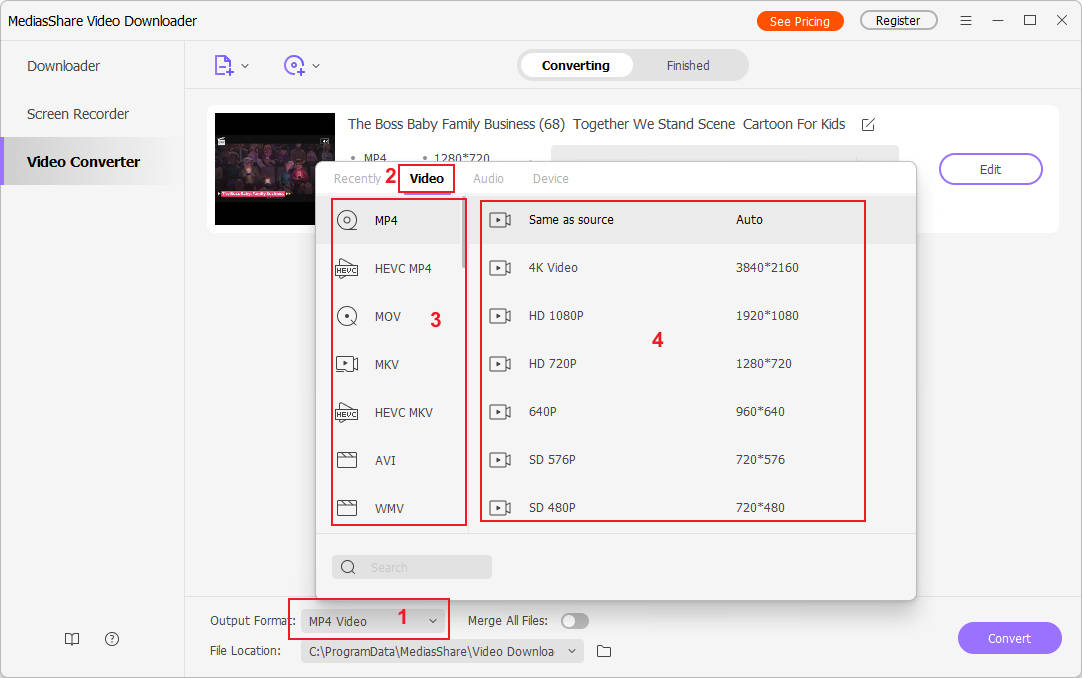1082x678 pixels.
Task: Click the Boss Baby video thumbnail
Action: click(275, 169)
